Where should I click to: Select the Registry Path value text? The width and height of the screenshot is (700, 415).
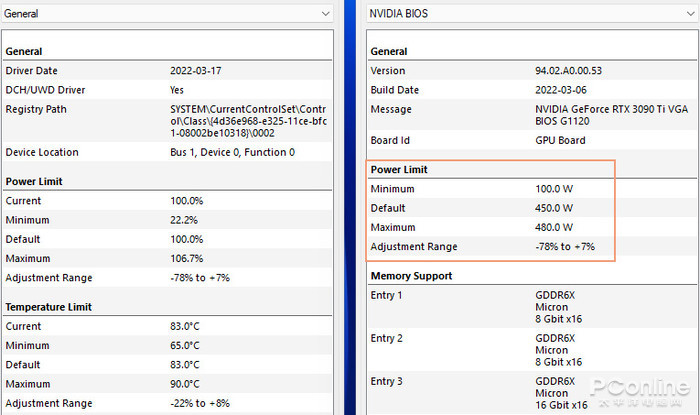pos(248,121)
